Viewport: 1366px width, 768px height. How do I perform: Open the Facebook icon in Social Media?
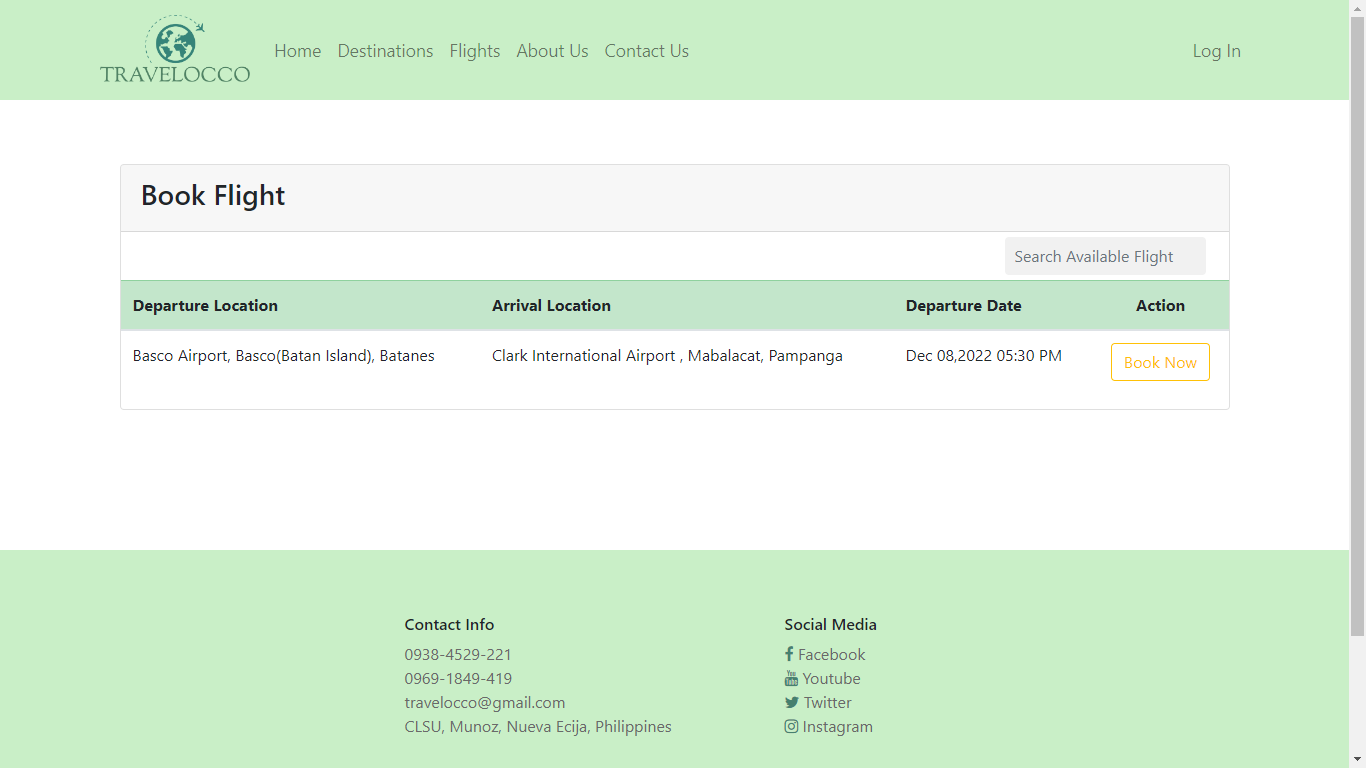click(789, 654)
